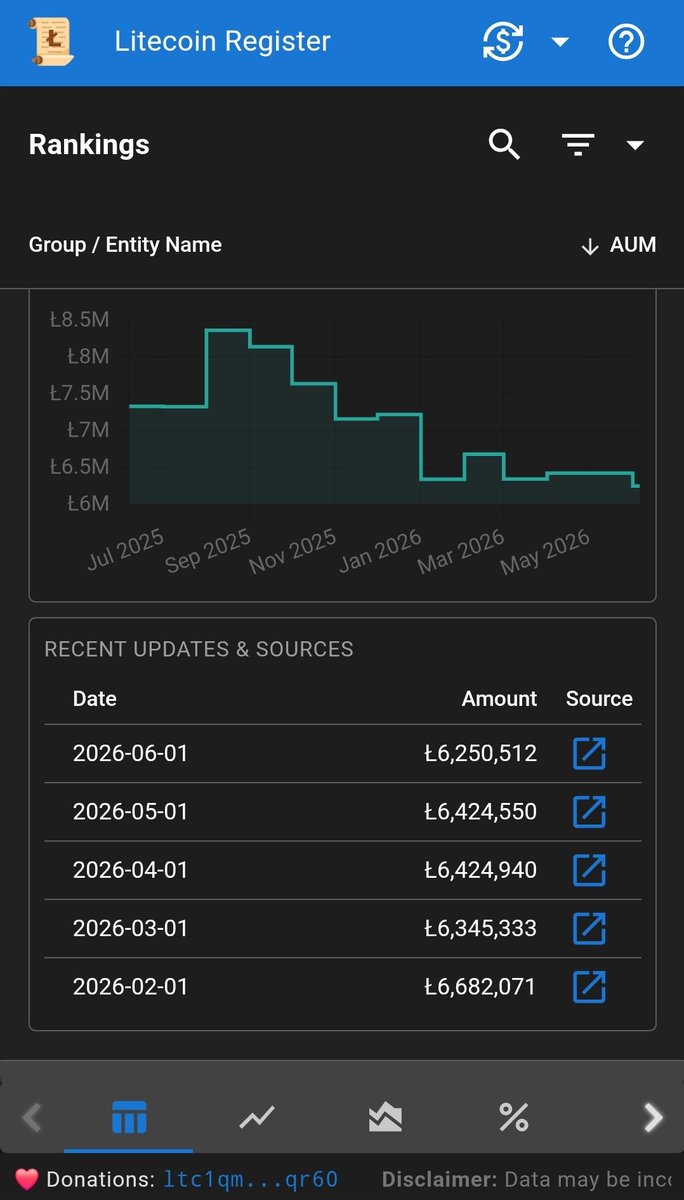The width and height of the screenshot is (684, 1200).
Task: Open source link for 2026-03-01 row
Action: click(589, 928)
